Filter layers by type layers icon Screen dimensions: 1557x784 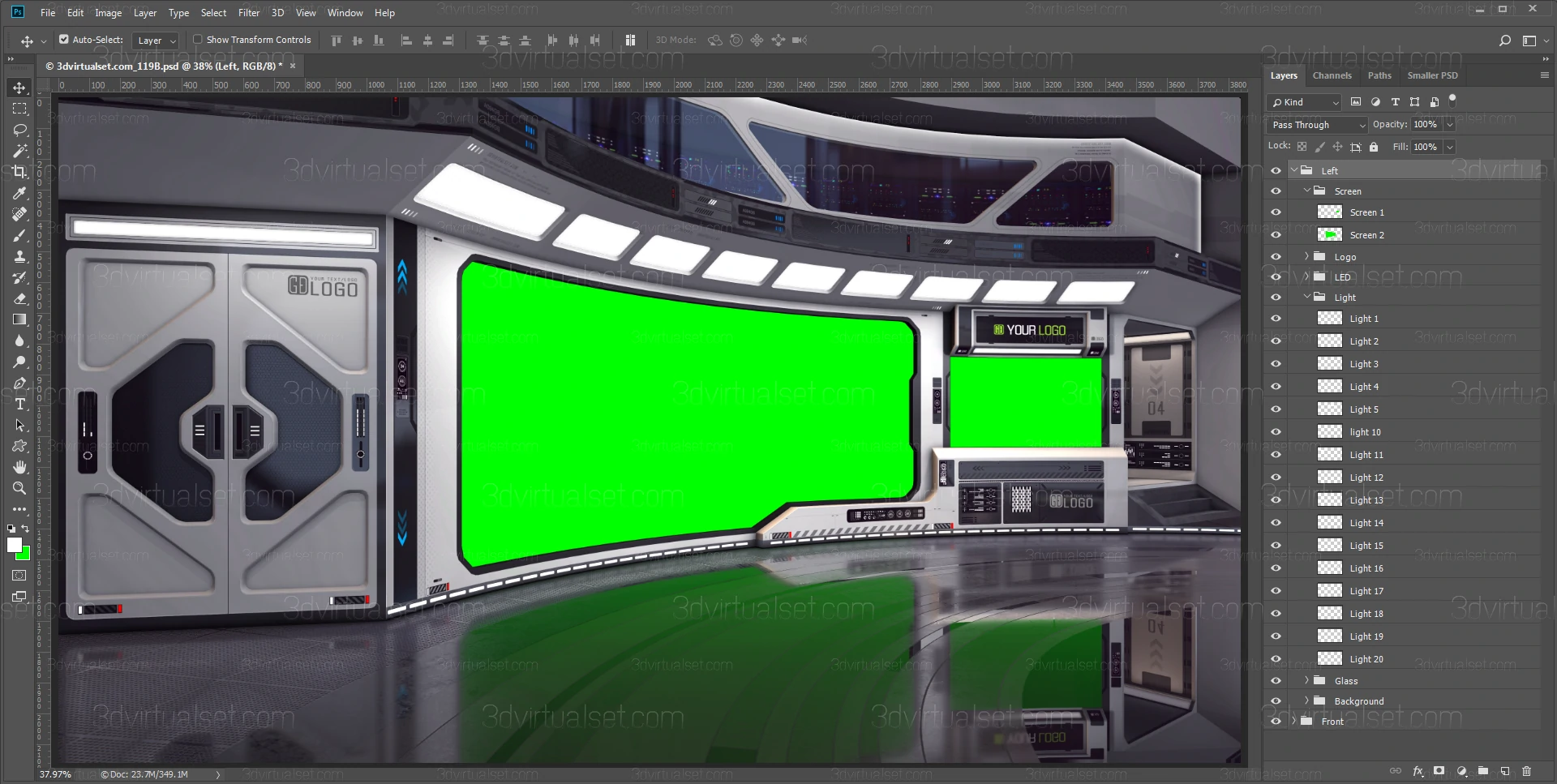click(x=1395, y=102)
